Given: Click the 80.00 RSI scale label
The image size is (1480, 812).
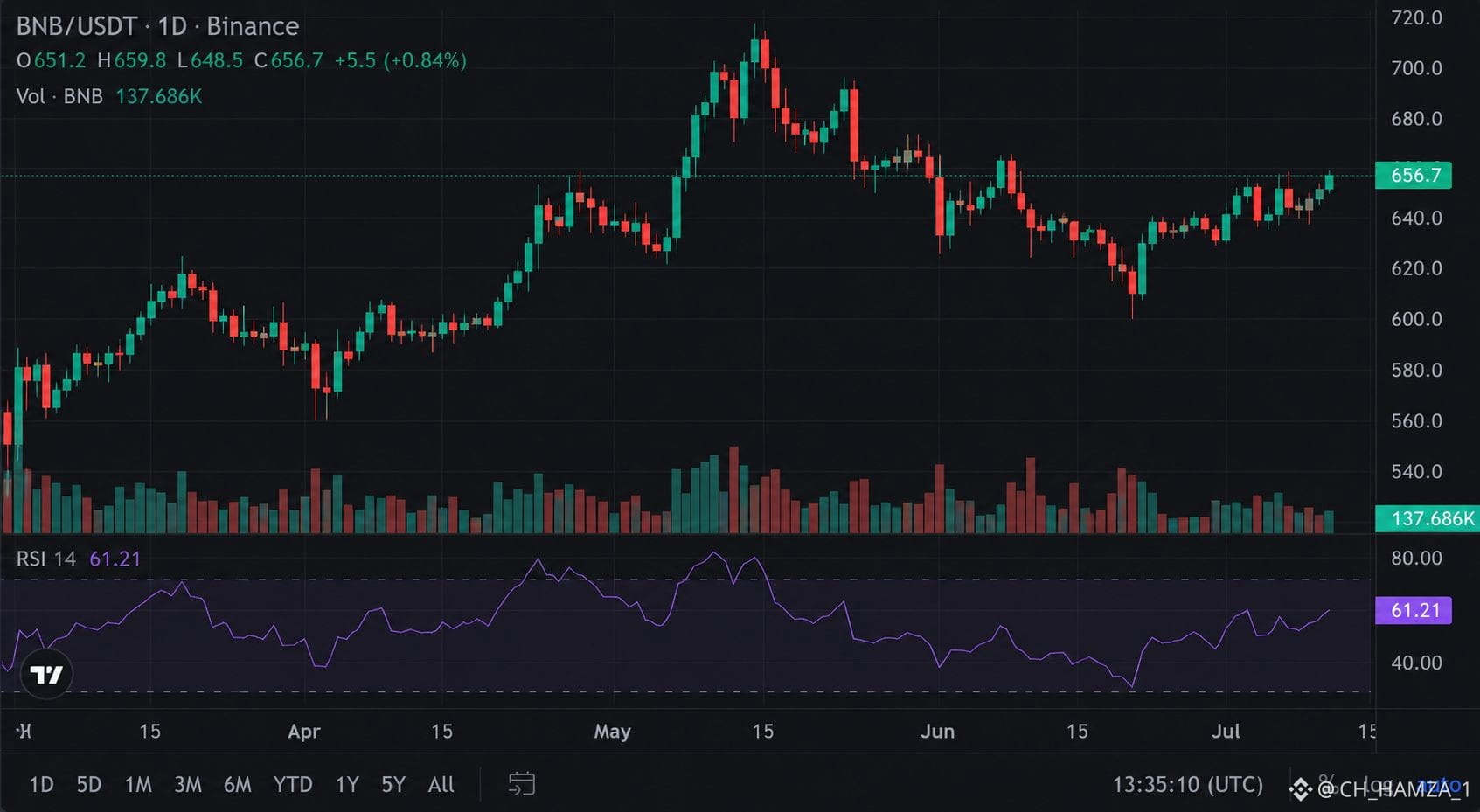Looking at the screenshot, I should click(x=1416, y=559).
